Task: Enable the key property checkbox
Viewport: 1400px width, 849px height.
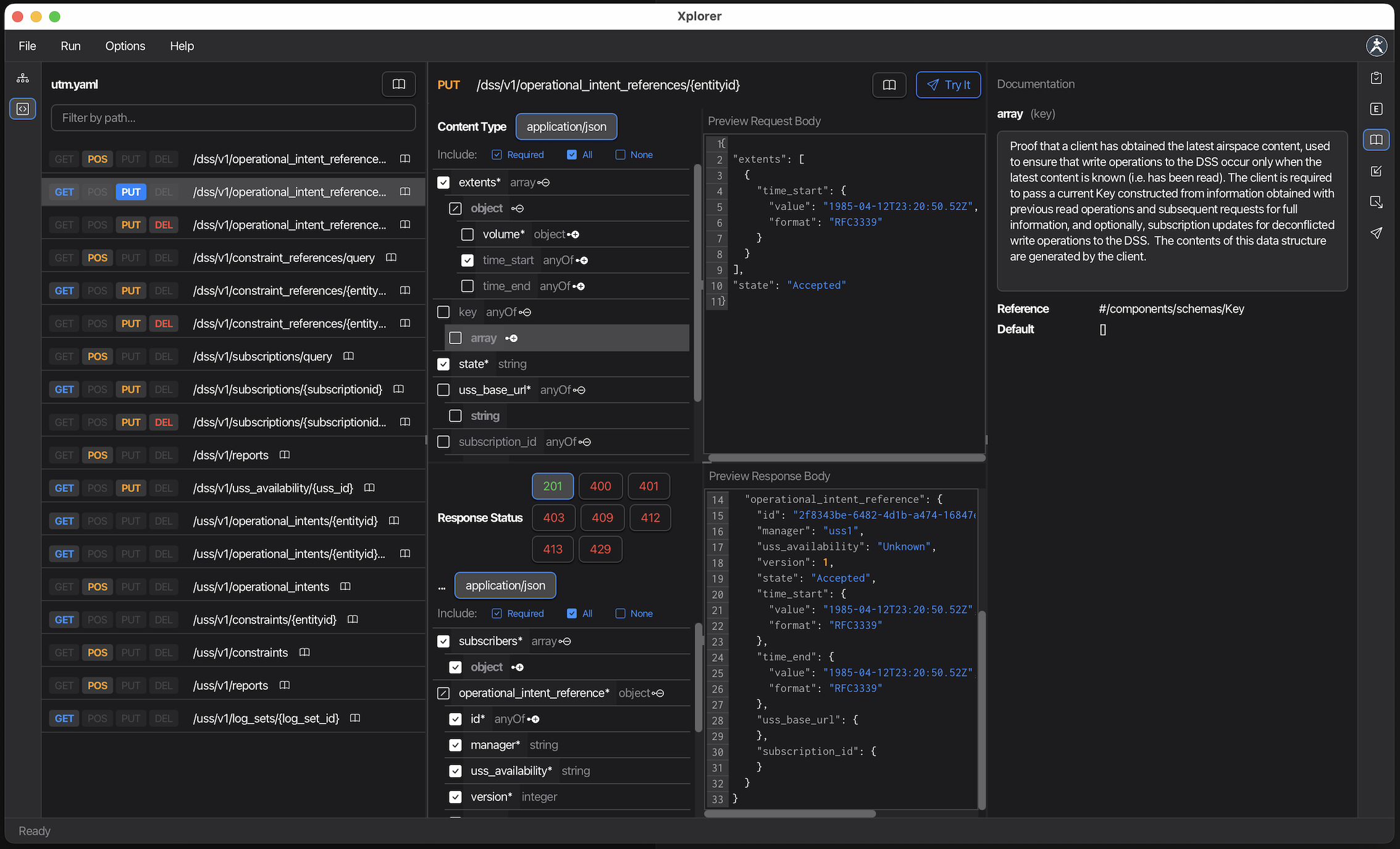Action: [443, 312]
